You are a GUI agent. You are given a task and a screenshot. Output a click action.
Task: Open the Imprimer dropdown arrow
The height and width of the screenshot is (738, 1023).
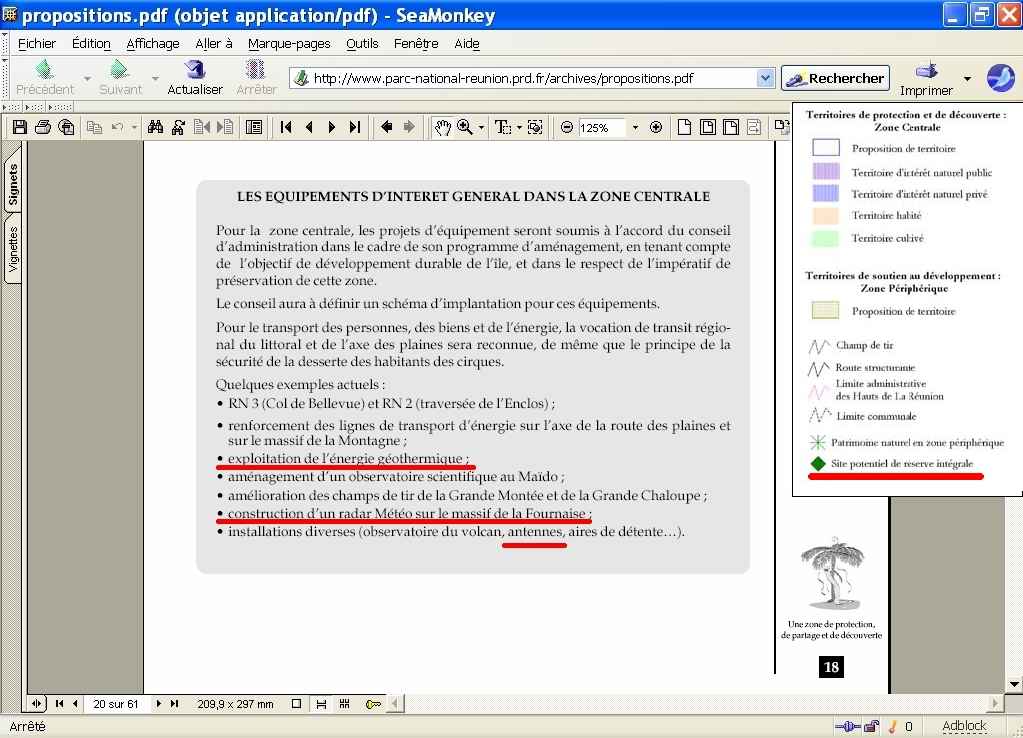point(967,78)
